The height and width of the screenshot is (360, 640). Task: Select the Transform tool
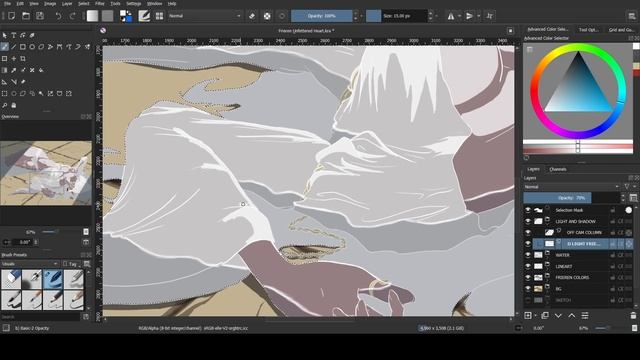(x=4, y=59)
